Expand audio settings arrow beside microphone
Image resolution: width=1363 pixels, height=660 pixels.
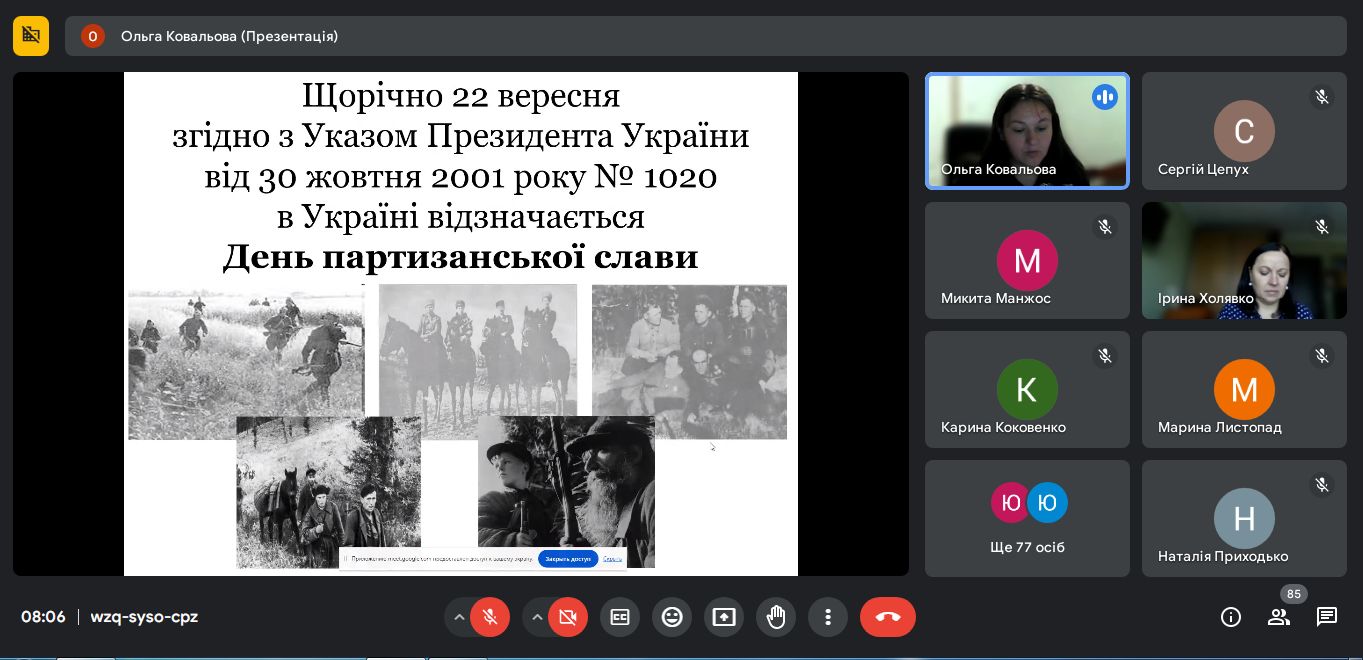coord(459,617)
